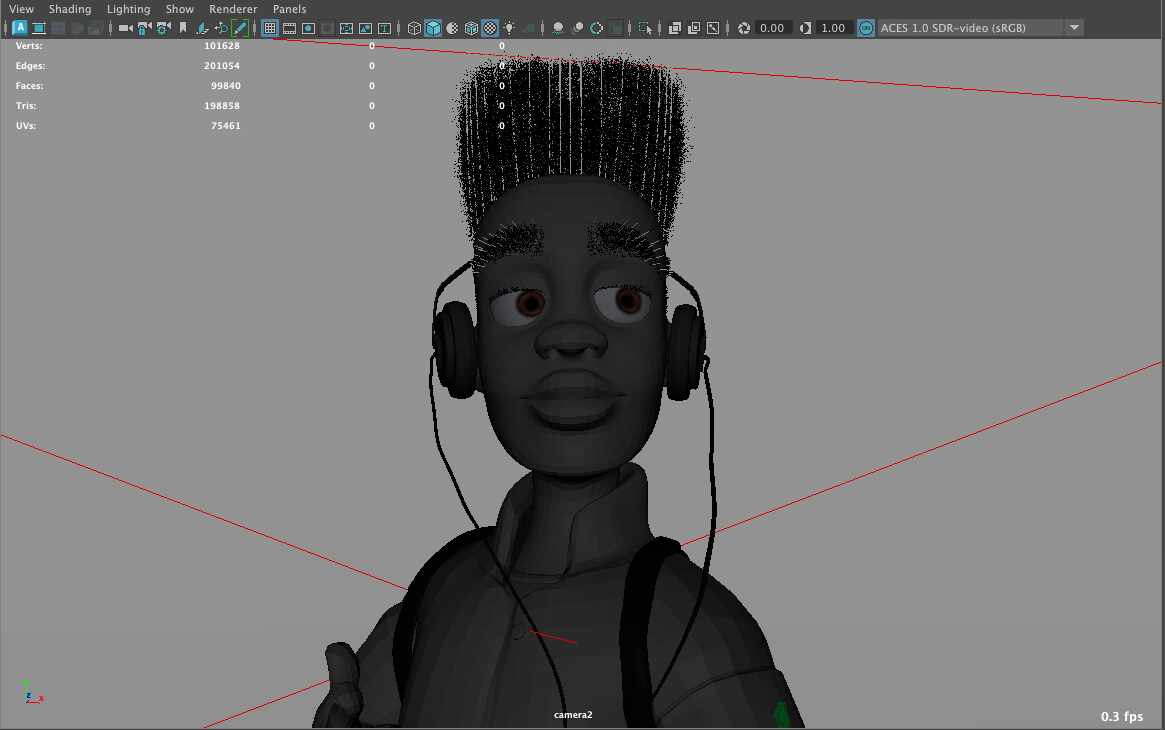The width and height of the screenshot is (1165, 730).
Task: Click the Isolate Select icon
Action: (x=645, y=28)
